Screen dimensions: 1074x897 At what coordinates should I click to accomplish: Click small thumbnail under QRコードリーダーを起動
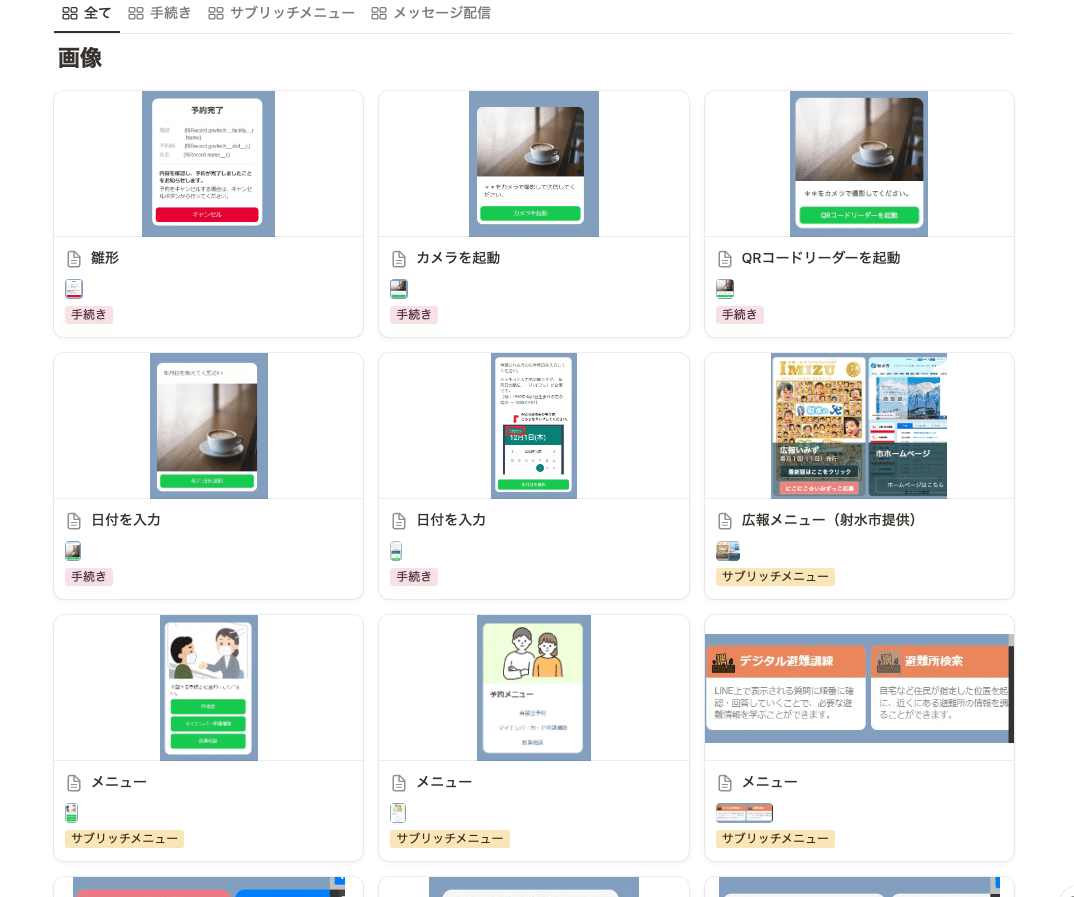pyautogui.click(x=725, y=289)
